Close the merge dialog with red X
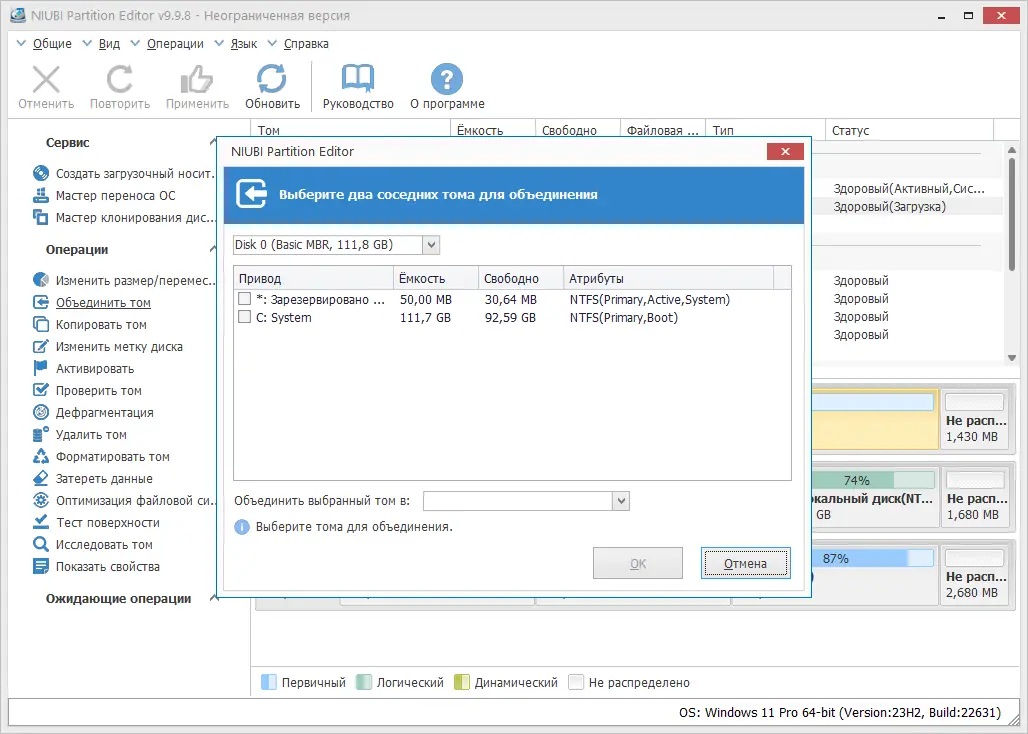This screenshot has height=734, width=1028. pyautogui.click(x=785, y=151)
